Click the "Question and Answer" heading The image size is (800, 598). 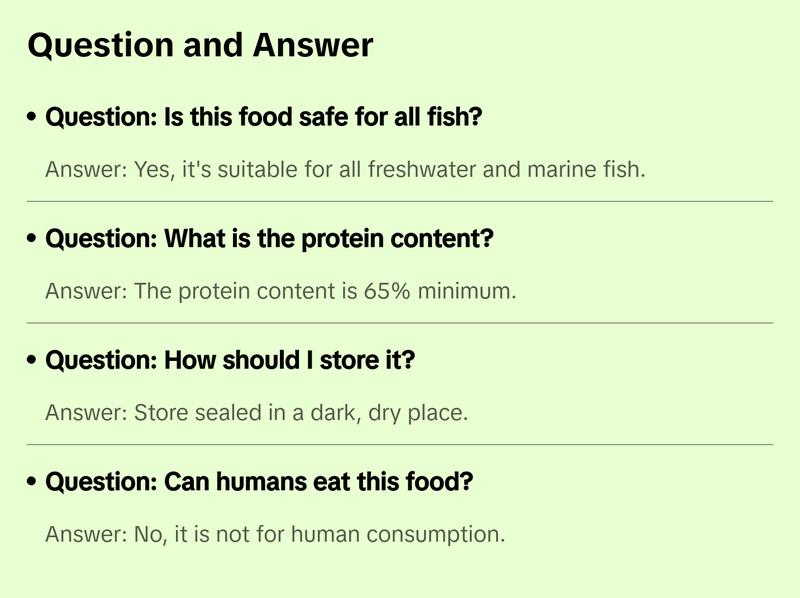[x=200, y=45]
